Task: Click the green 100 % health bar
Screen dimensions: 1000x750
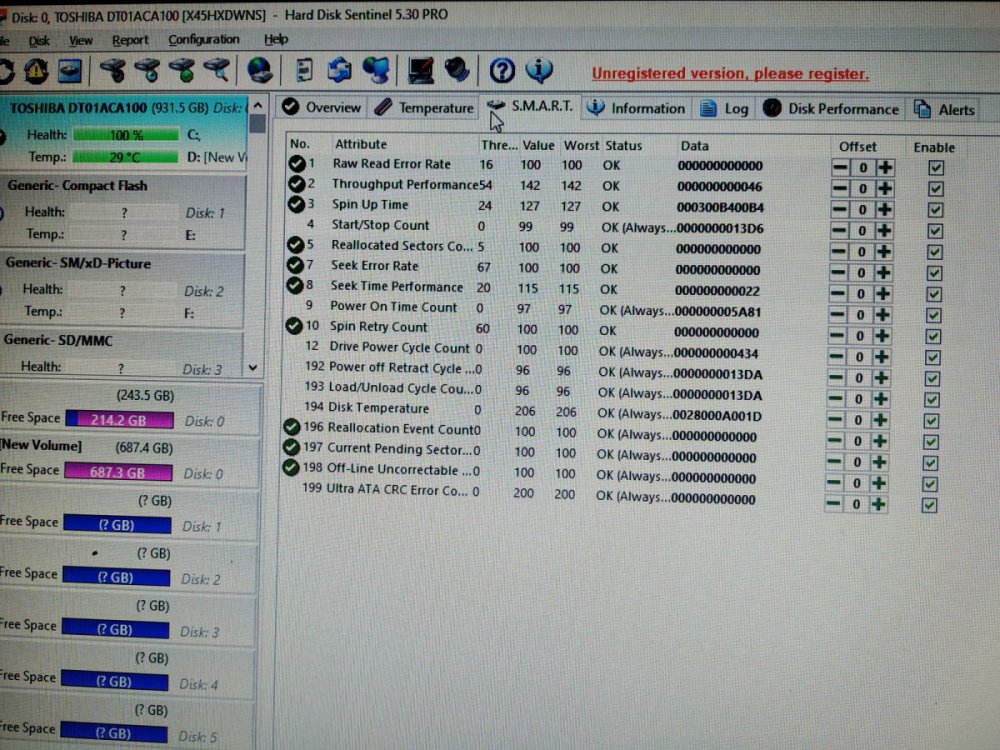Action: [x=126, y=135]
